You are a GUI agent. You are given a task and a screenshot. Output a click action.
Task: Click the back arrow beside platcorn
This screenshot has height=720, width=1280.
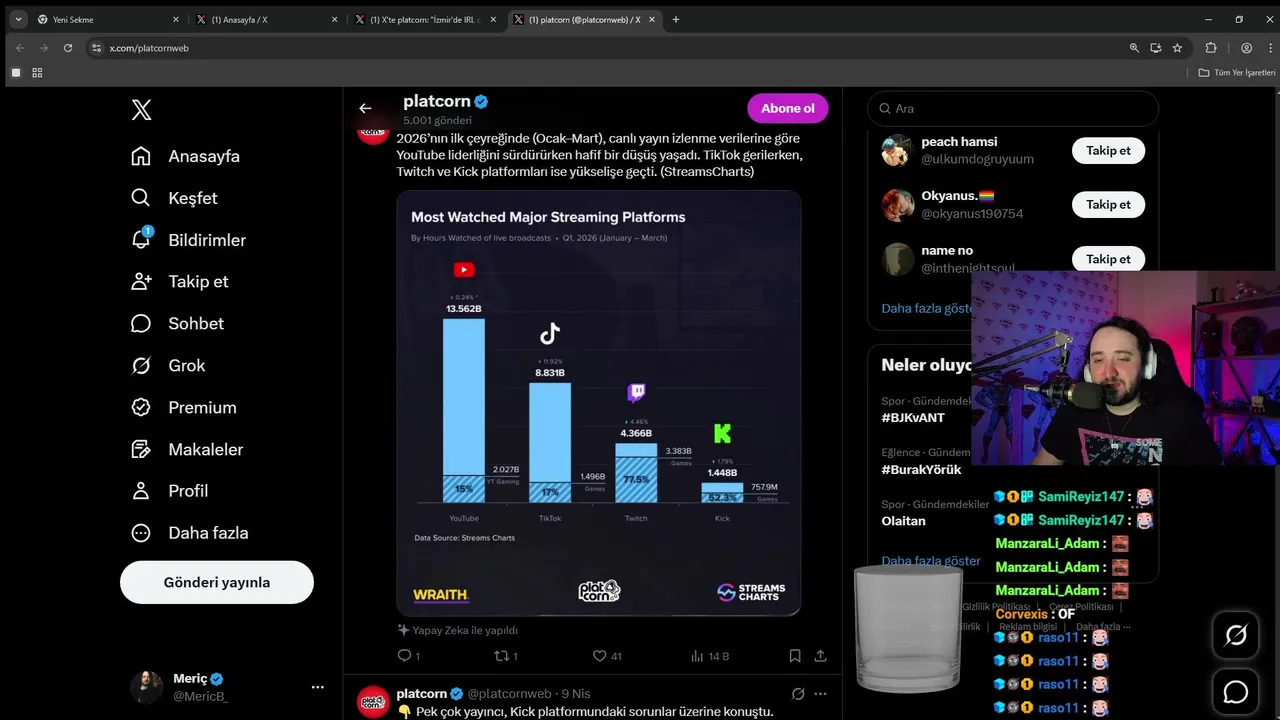[x=365, y=108]
